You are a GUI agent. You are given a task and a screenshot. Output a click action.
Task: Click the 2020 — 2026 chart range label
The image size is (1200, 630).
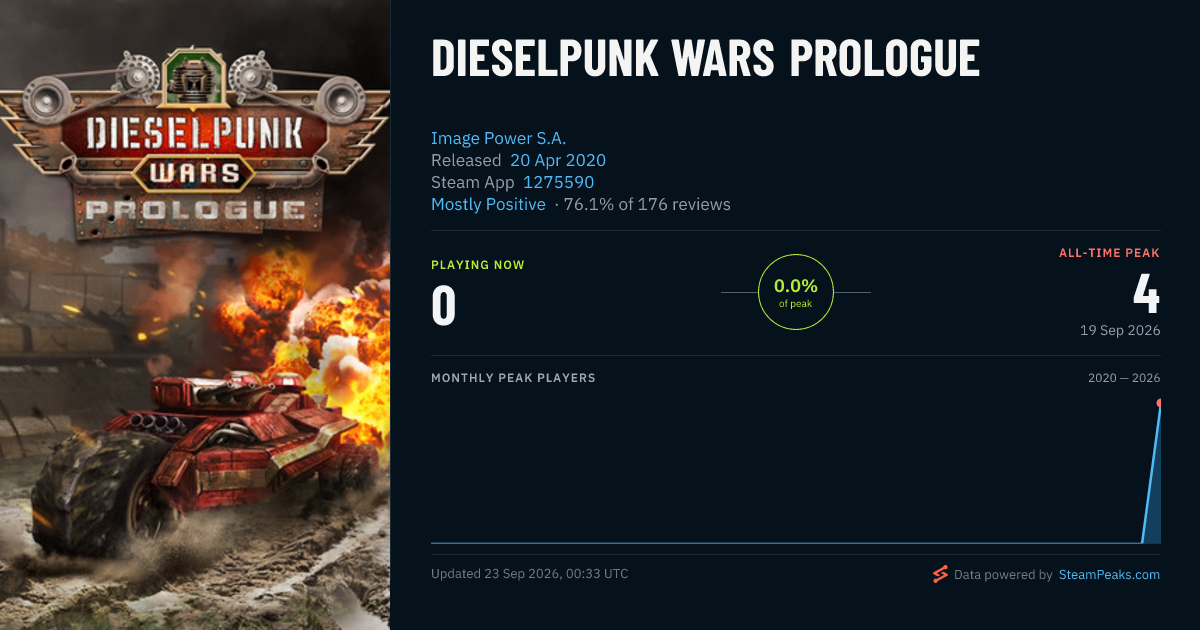click(x=1124, y=378)
